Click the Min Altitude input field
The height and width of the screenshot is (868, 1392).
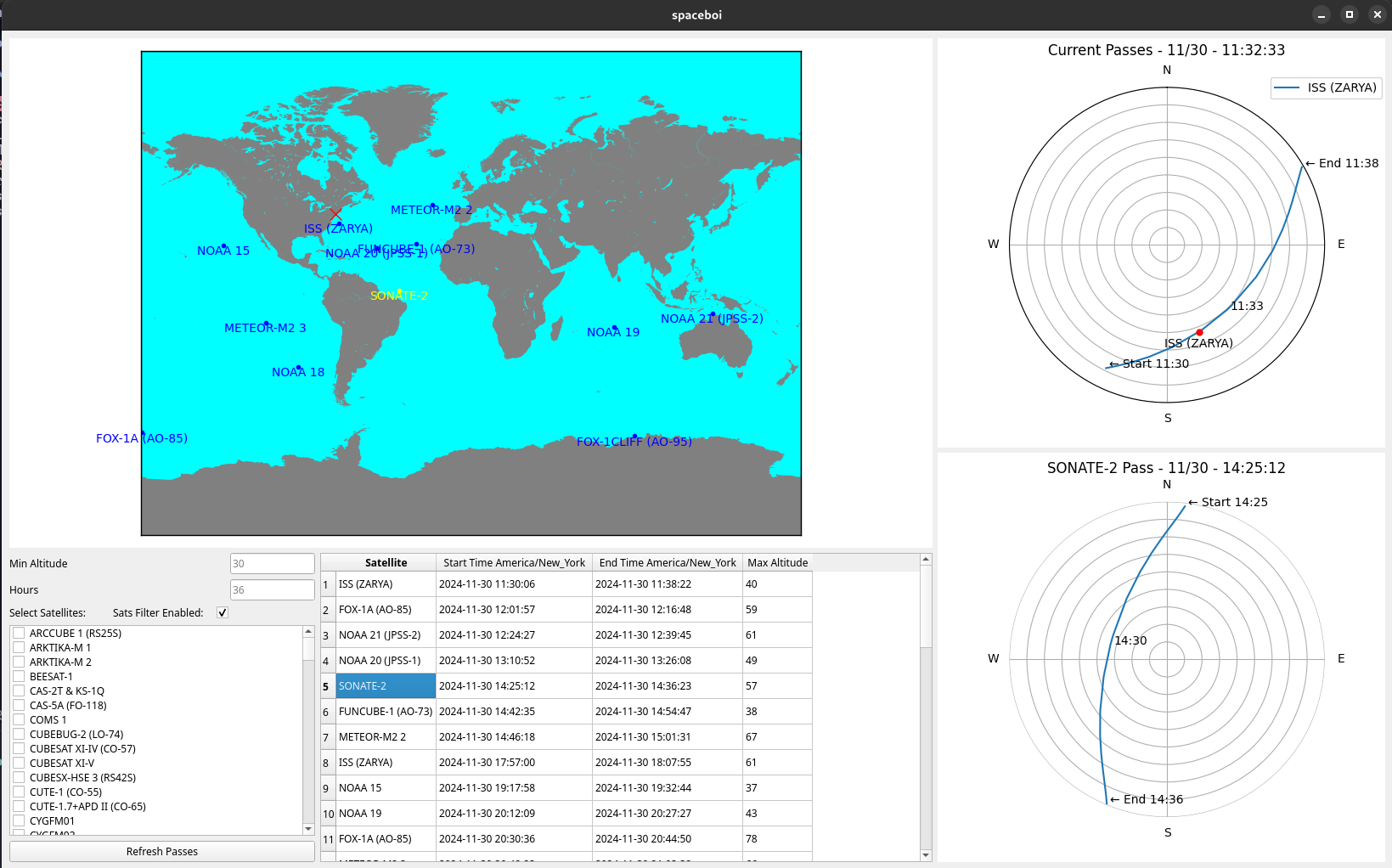click(x=272, y=563)
